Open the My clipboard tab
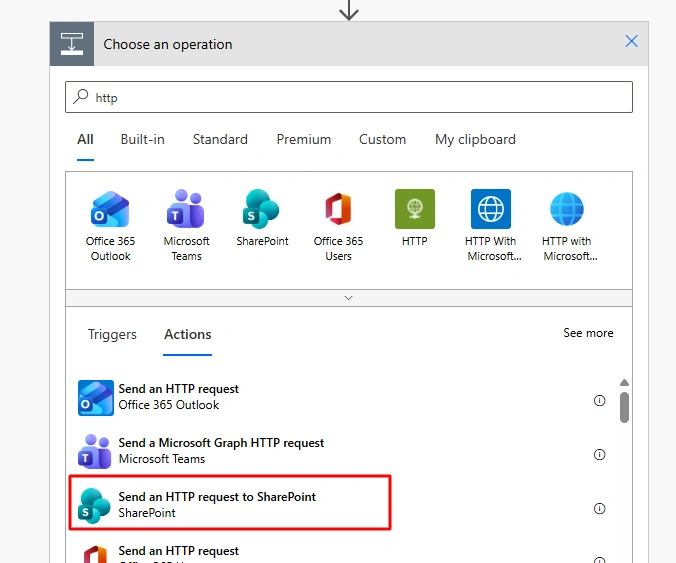The image size is (676, 563). click(x=476, y=140)
